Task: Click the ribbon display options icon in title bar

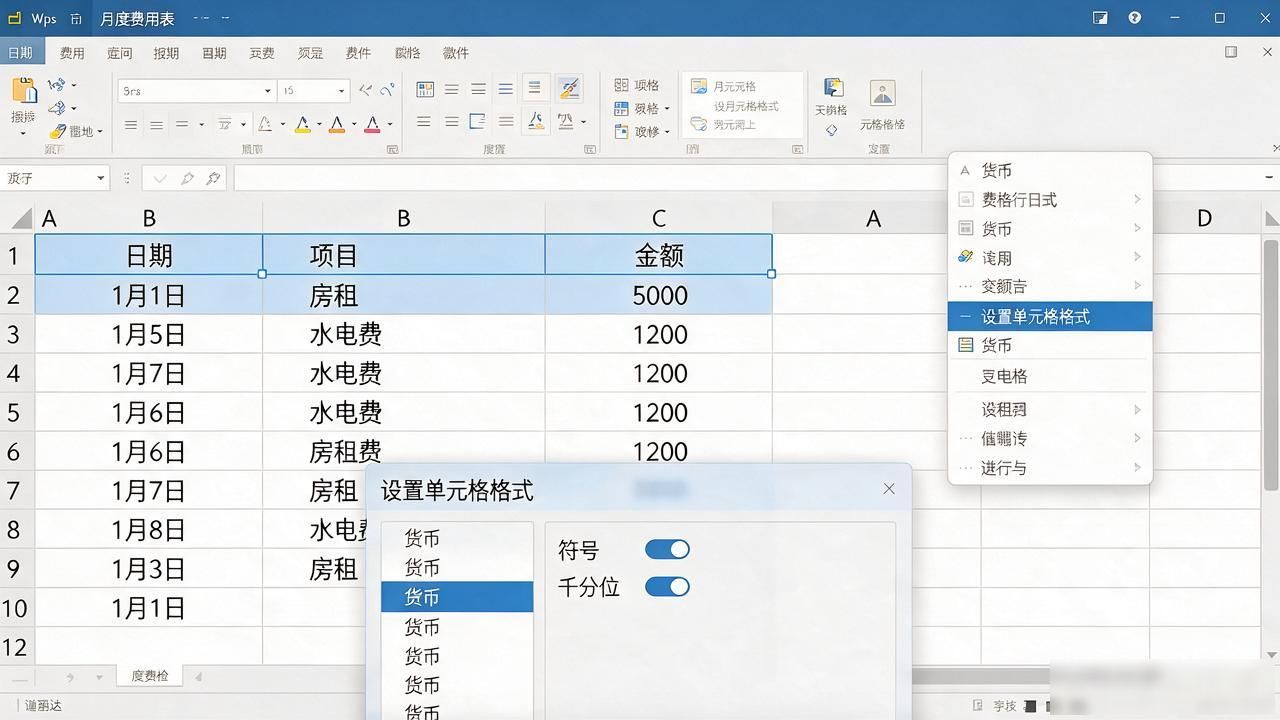Action: coord(1101,18)
